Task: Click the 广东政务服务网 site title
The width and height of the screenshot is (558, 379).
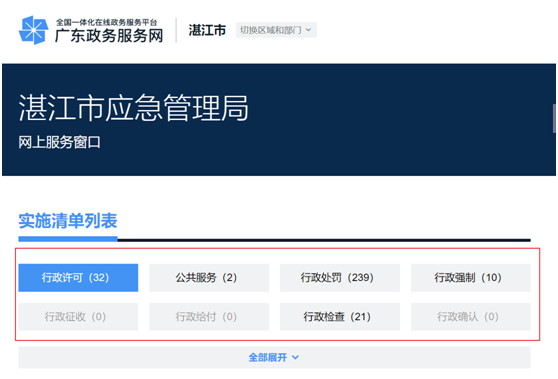Action: [x=109, y=36]
